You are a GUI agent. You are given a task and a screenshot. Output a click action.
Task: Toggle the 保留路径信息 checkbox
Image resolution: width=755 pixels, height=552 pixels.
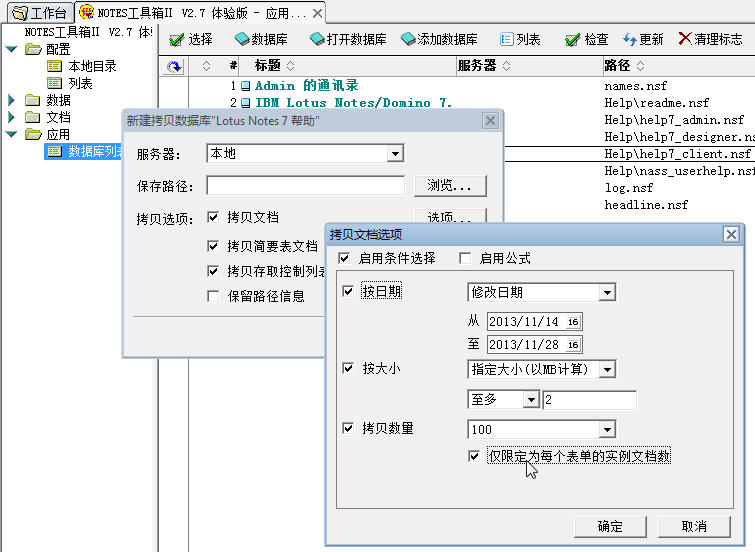tap(212, 296)
